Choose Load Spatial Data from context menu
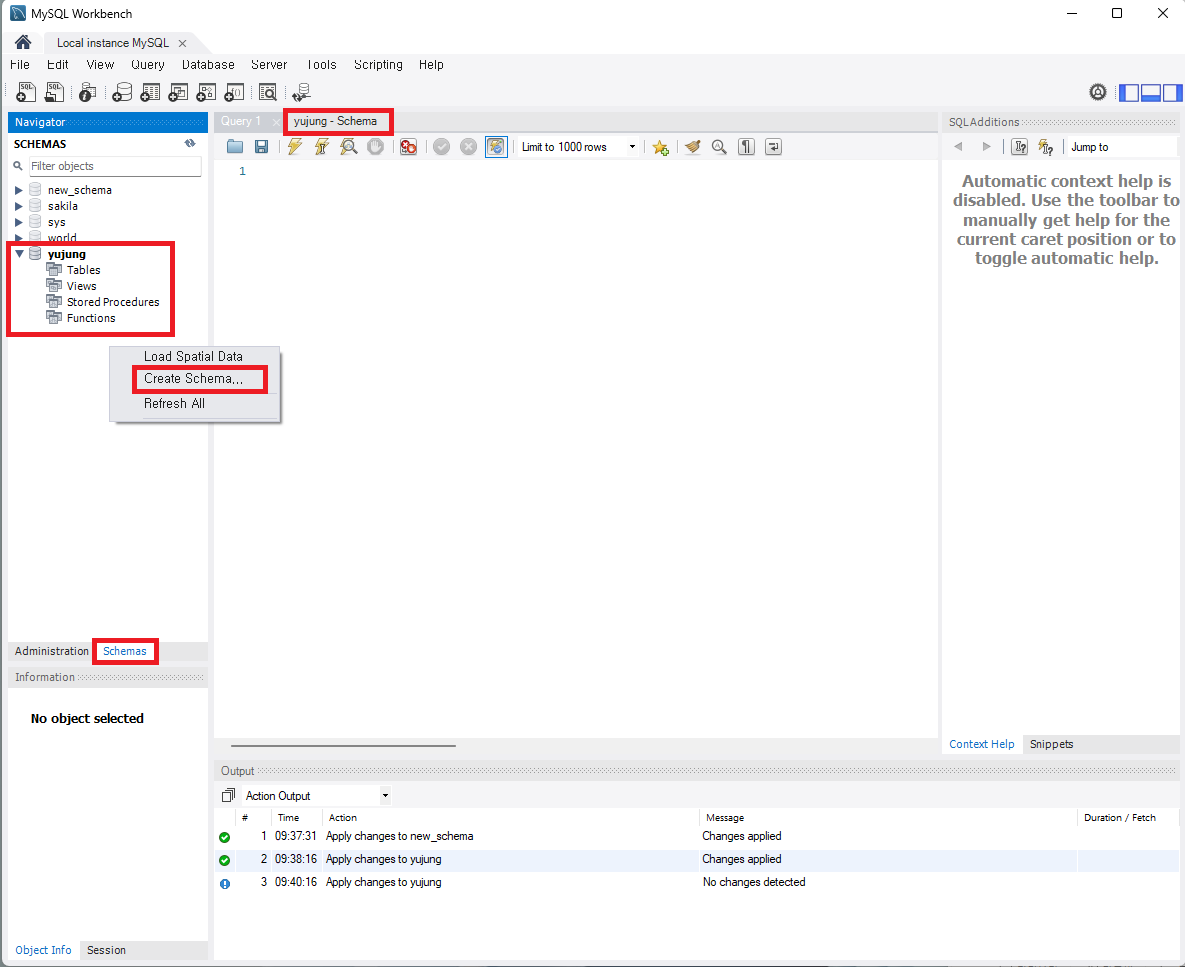1185x967 pixels. point(193,357)
